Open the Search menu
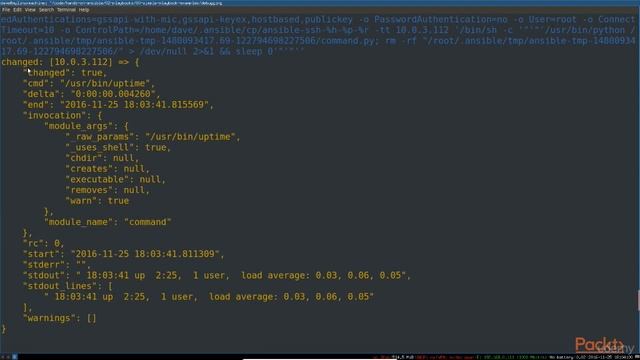This screenshot has width=640, height=360. [46, 10]
